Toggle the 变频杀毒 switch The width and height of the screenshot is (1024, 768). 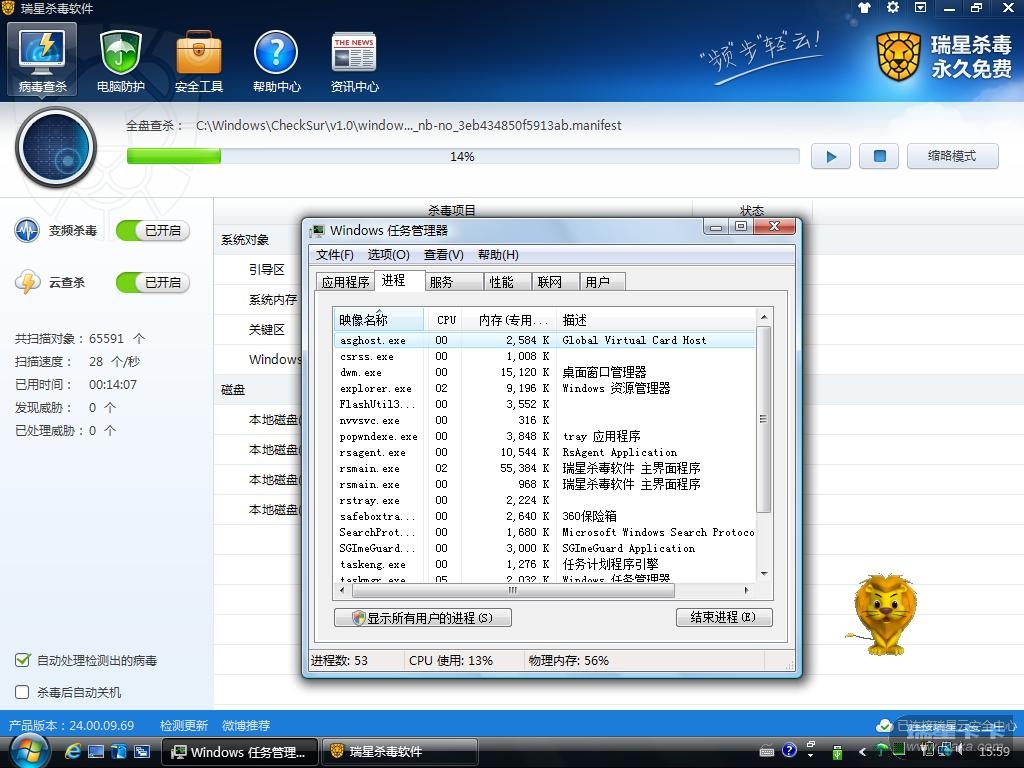[152, 231]
